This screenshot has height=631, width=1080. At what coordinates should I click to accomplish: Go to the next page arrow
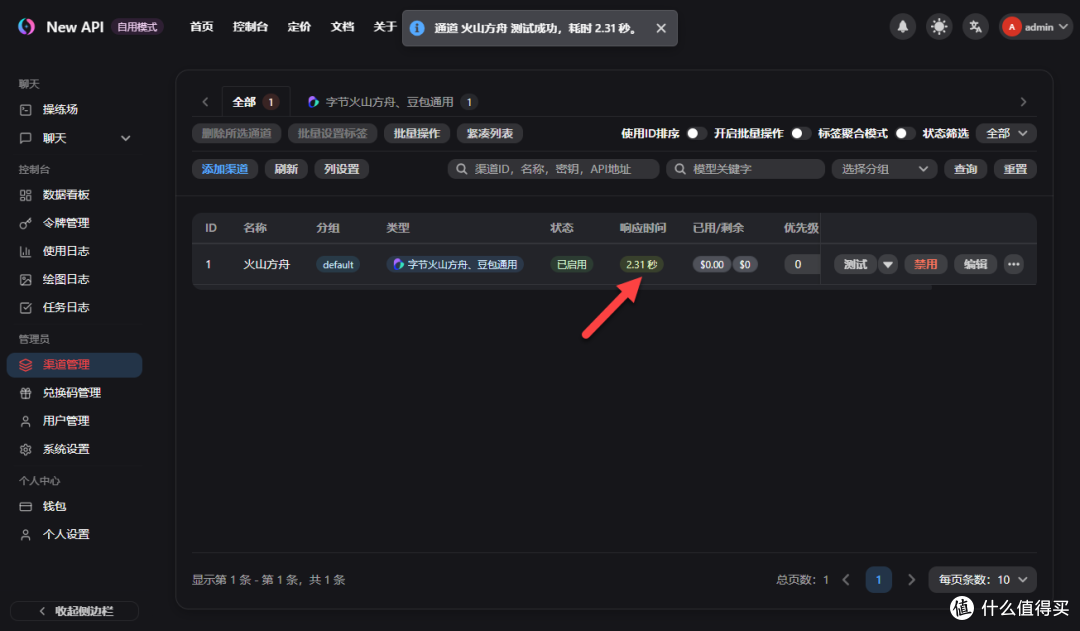tap(911, 580)
